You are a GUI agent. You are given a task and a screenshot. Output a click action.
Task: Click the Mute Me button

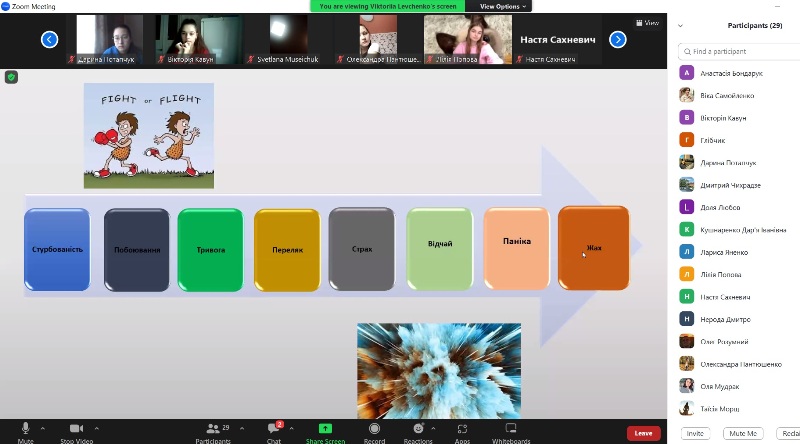[x=743, y=433]
